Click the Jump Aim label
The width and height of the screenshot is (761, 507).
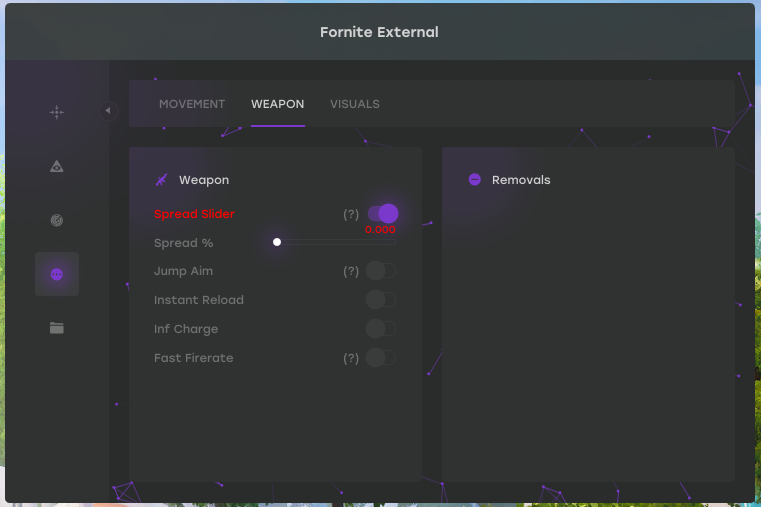coord(183,271)
